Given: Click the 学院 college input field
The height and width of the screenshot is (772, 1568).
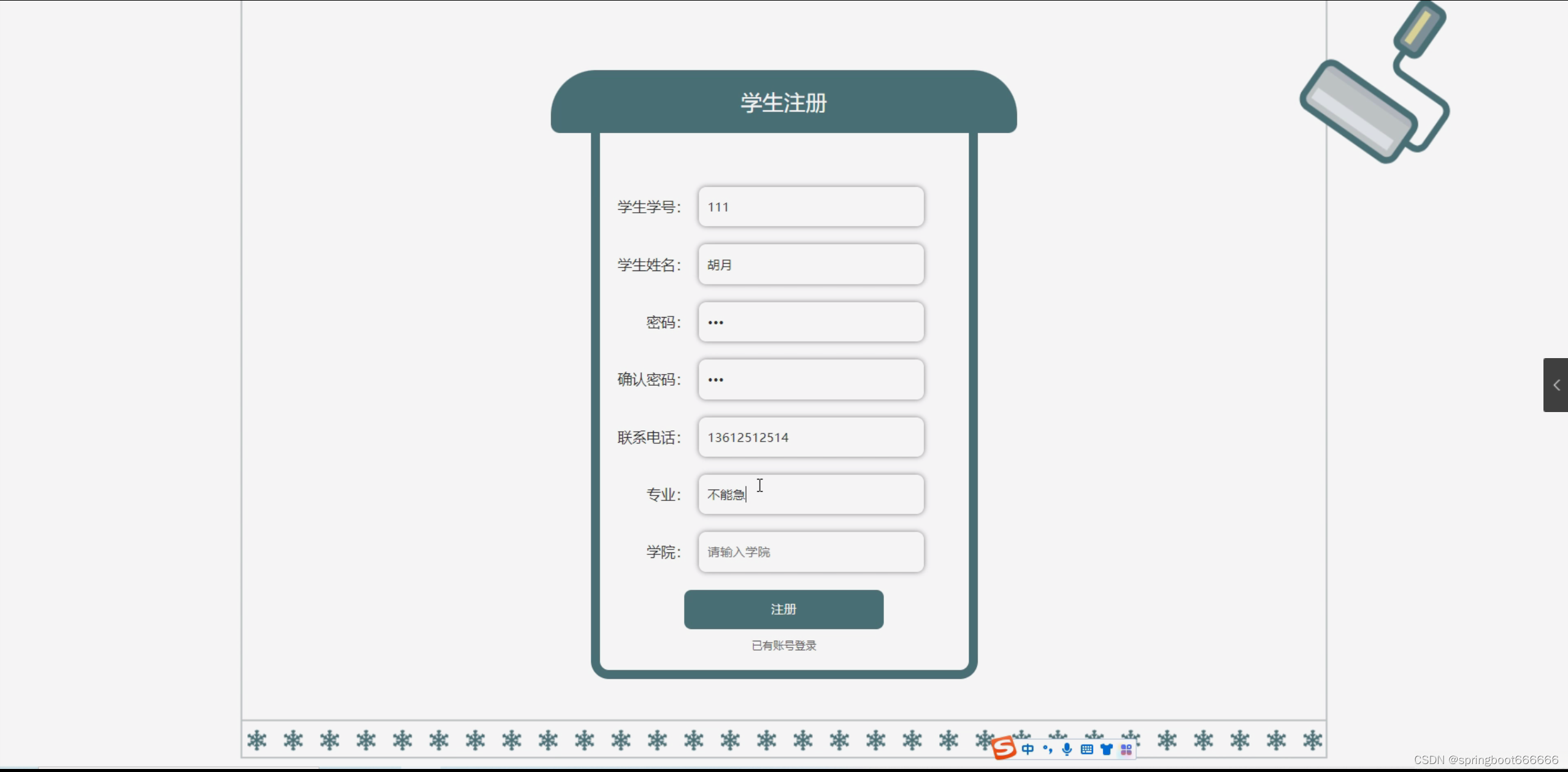Looking at the screenshot, I should [x=810, y=552].
